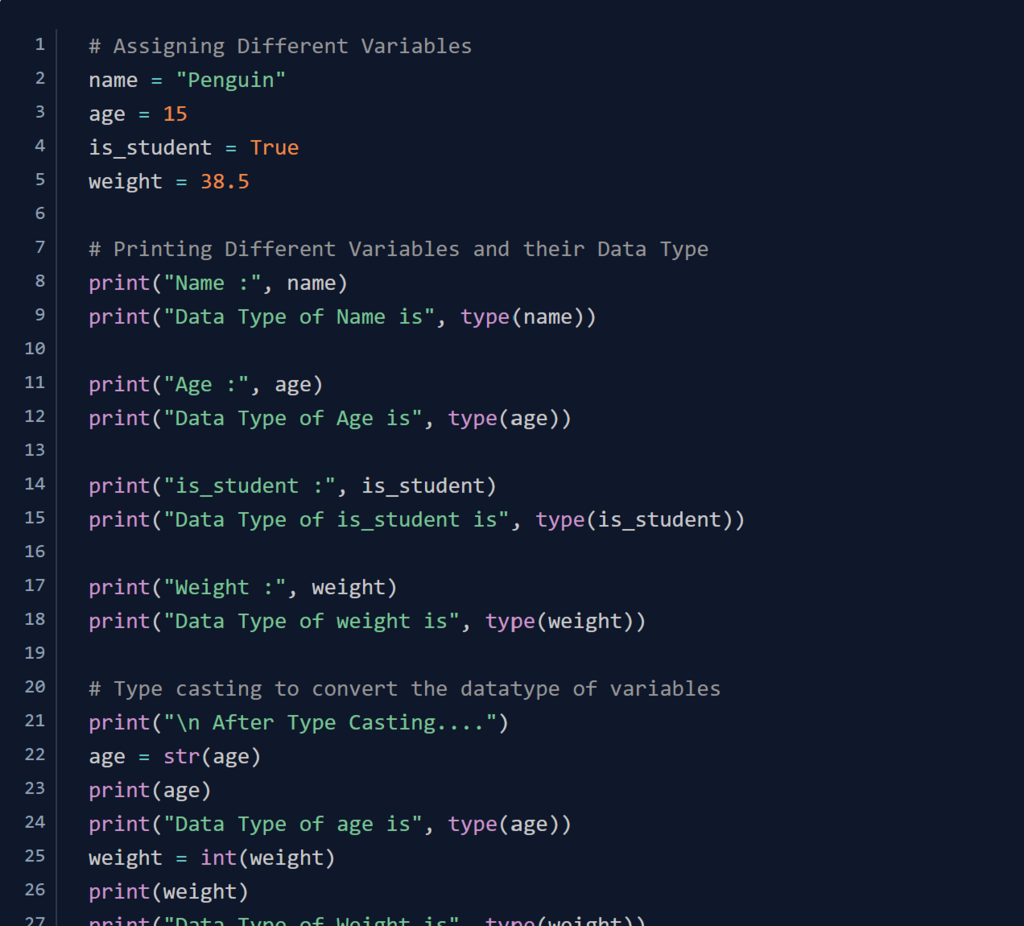1024x926 pixels.
Task: Click the "Data Type of is_student is" string
Action: pyautogui.click(x=336, y=520)
